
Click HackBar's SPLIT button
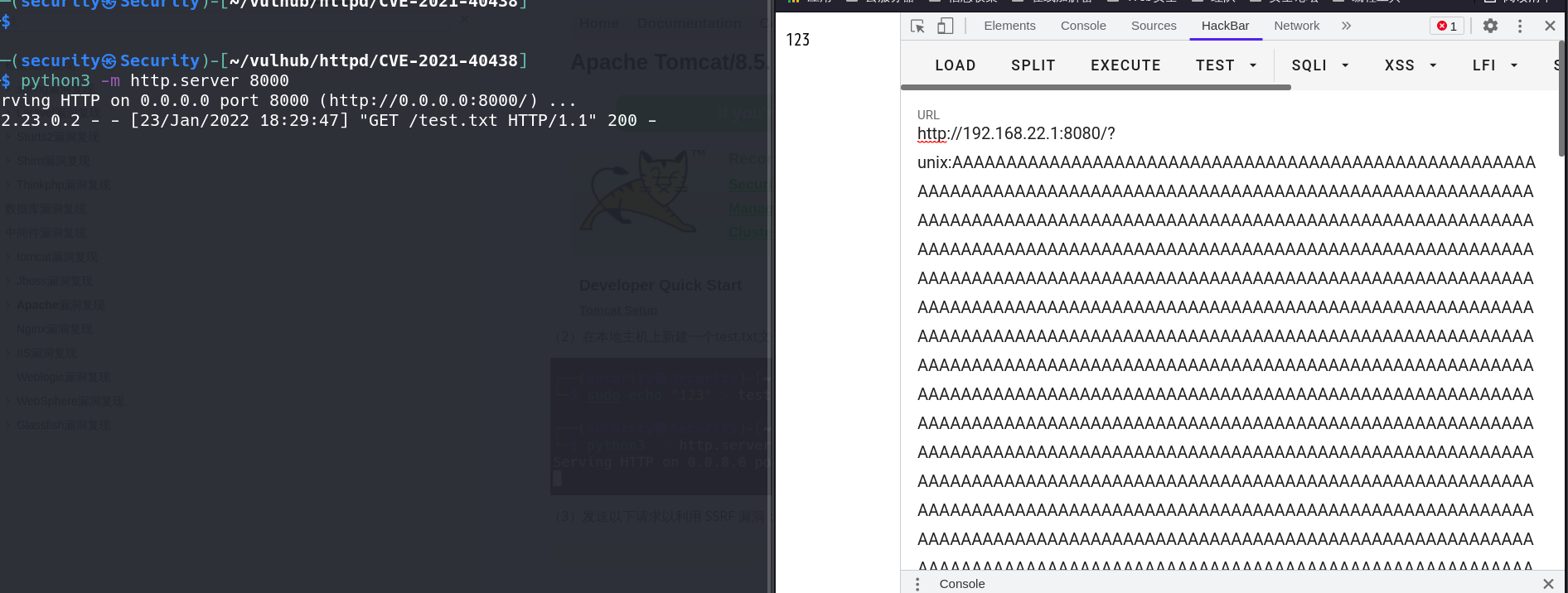(1033, 65)
